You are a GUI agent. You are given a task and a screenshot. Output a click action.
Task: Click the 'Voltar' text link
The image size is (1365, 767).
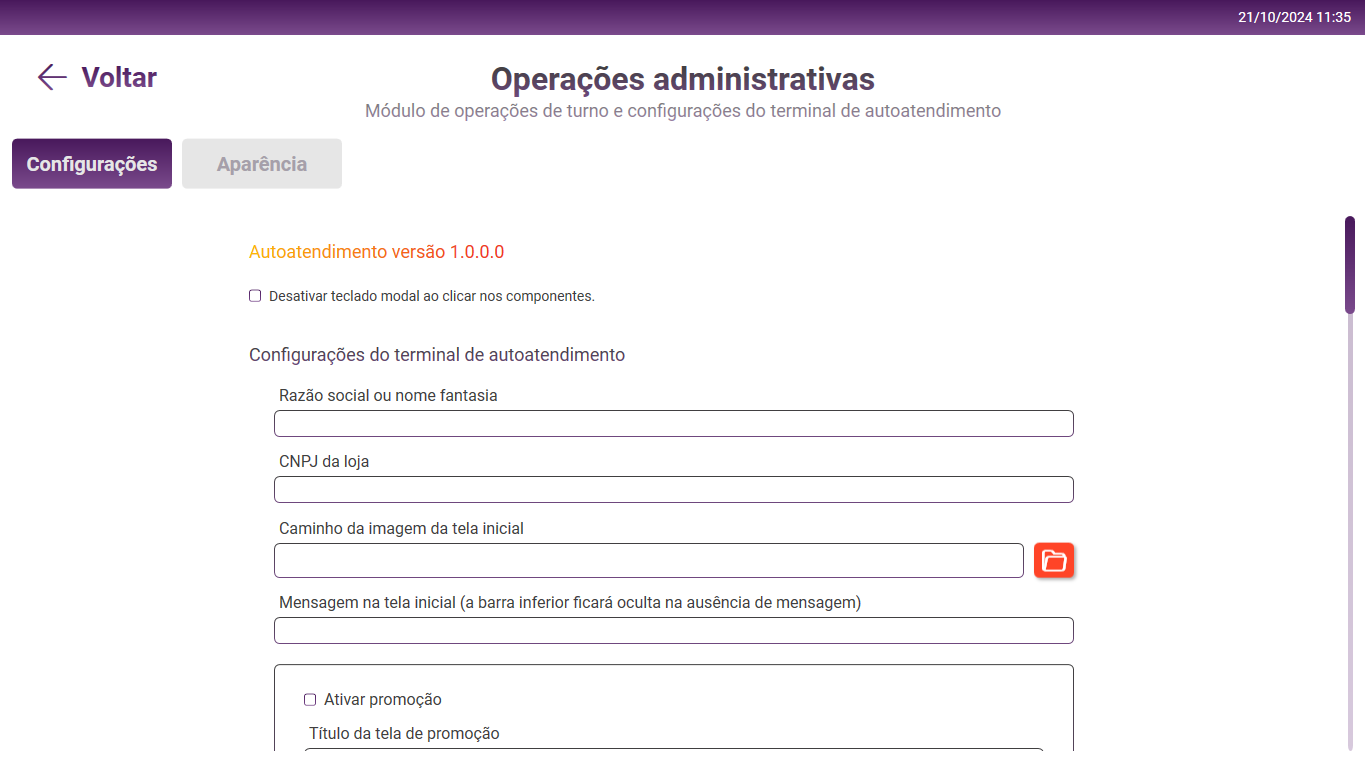119,78
